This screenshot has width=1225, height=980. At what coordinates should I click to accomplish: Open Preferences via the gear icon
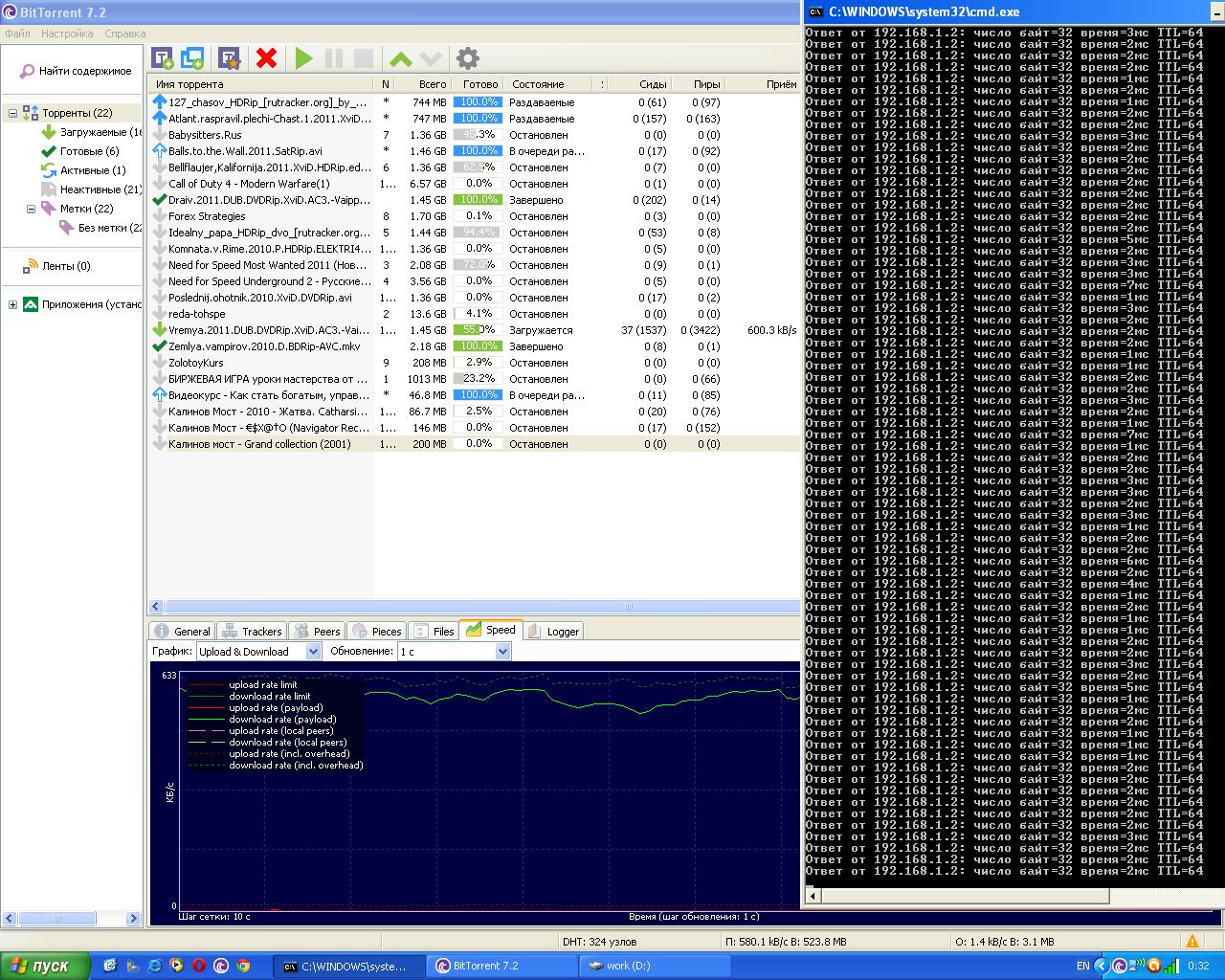[x=467, y=58]
